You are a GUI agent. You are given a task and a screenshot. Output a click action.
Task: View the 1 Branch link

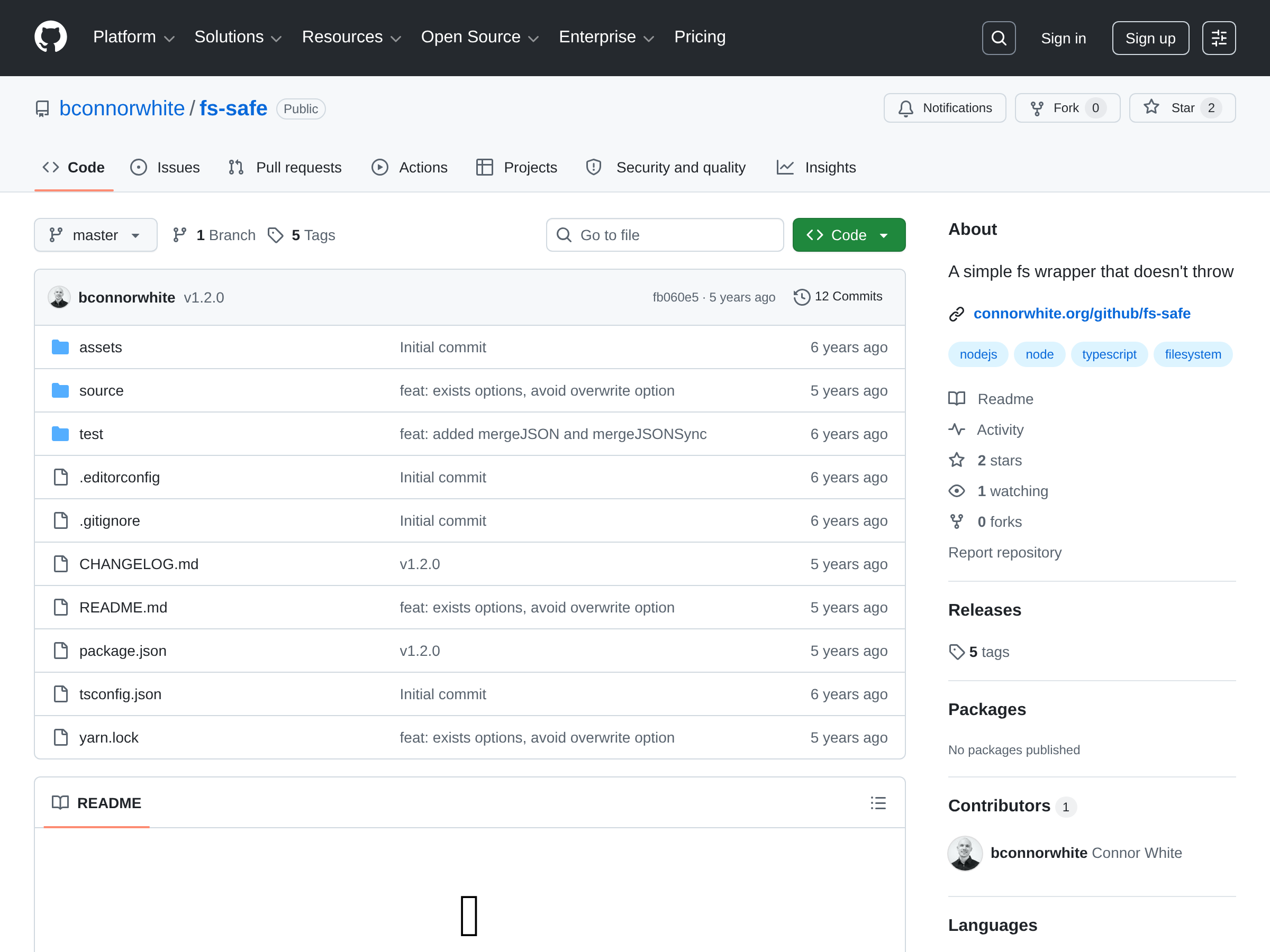coord(214,235)
